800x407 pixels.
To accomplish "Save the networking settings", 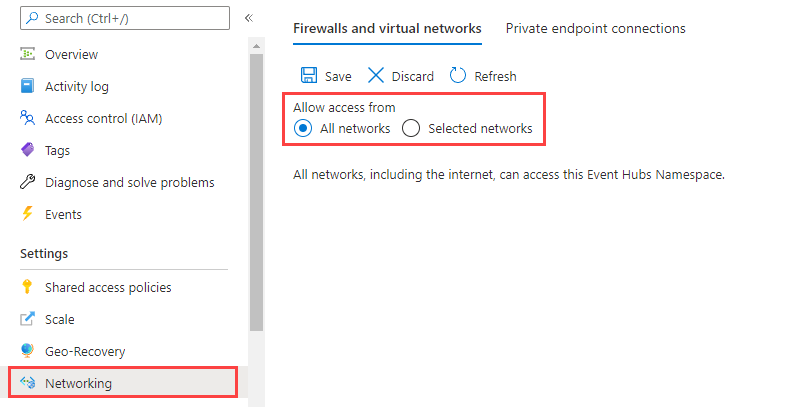I will pos(326,76).
